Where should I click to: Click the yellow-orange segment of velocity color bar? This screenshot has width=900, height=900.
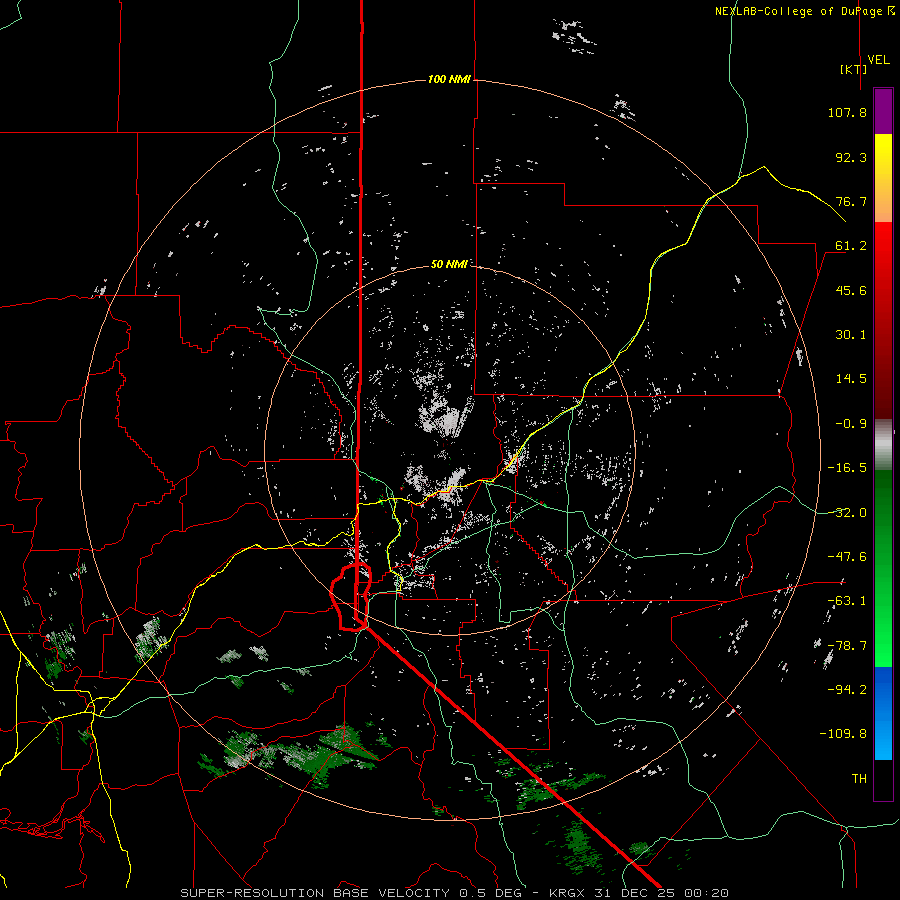883,178
